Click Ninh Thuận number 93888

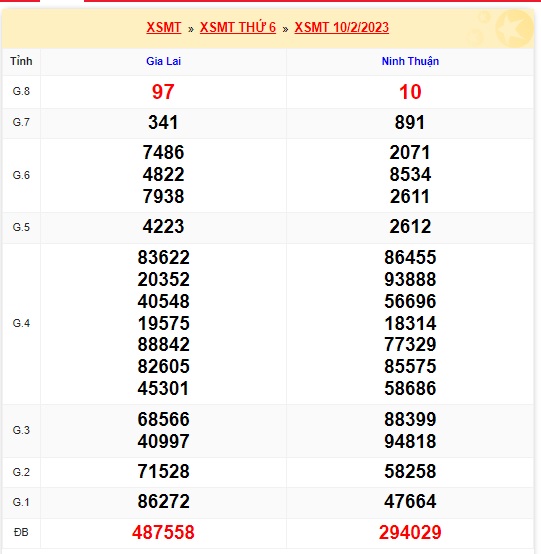(x=410, y=279)
